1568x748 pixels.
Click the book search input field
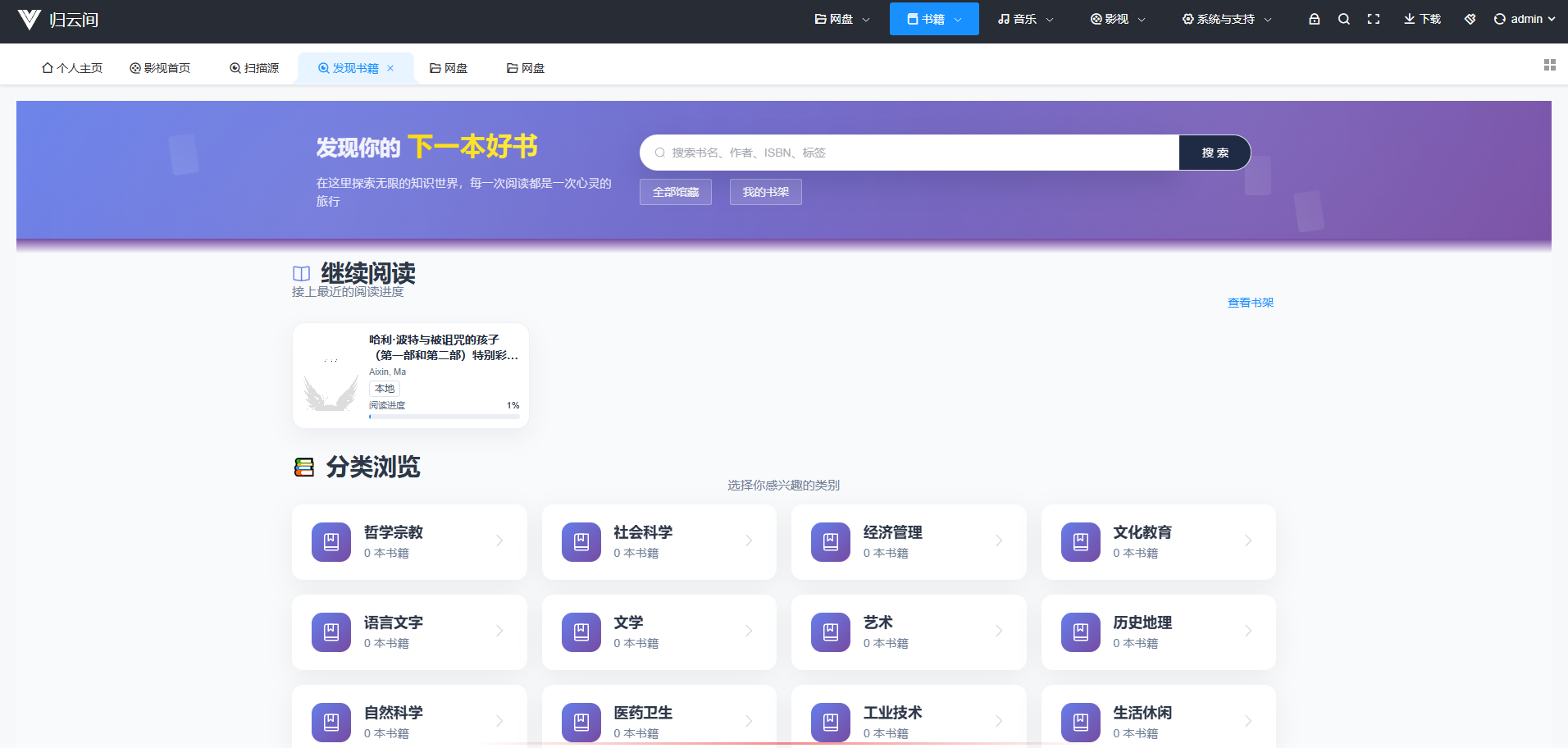[x=909, y=153]
